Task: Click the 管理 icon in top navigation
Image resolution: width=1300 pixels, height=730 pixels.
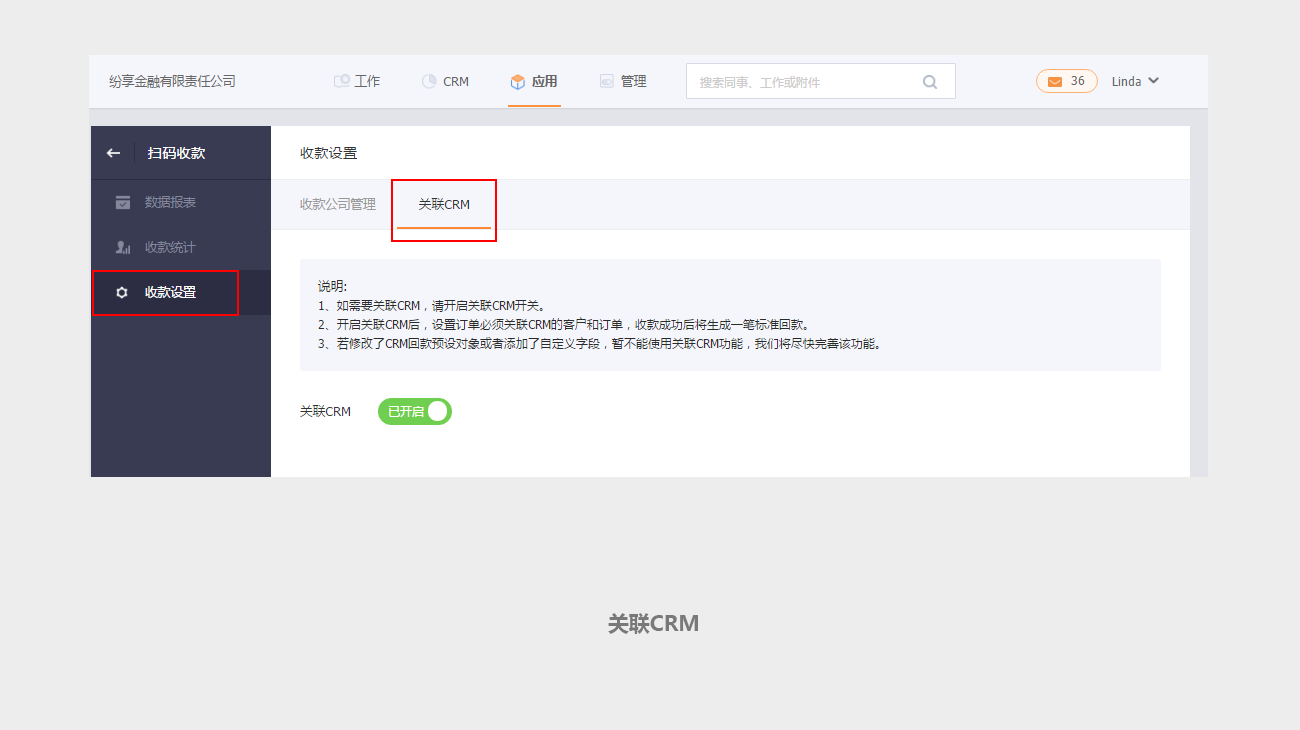Action: [x=606, y=82]
